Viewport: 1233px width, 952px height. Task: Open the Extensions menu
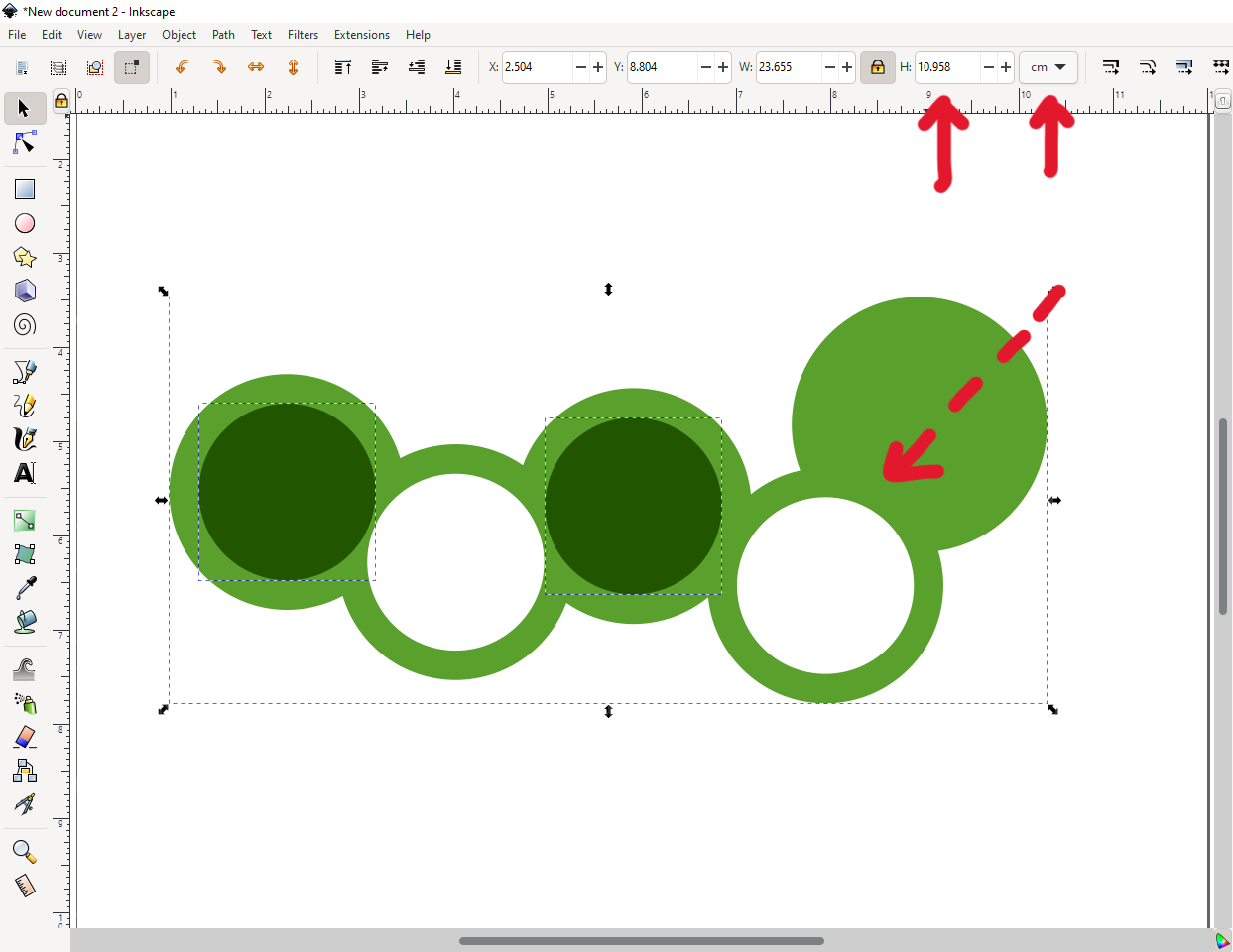click(x=361, y=35)
